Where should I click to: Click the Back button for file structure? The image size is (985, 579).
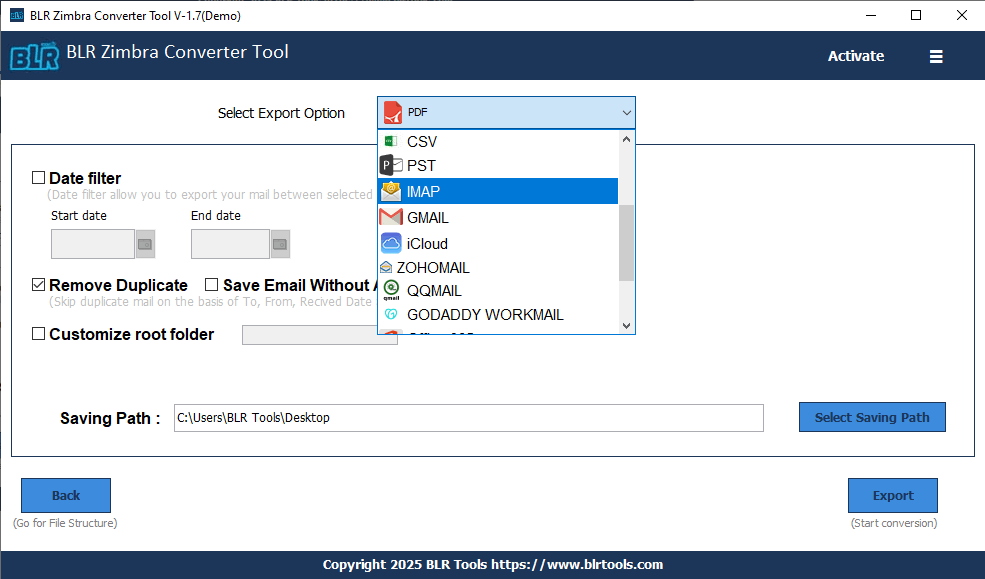(x=65, y=495)
